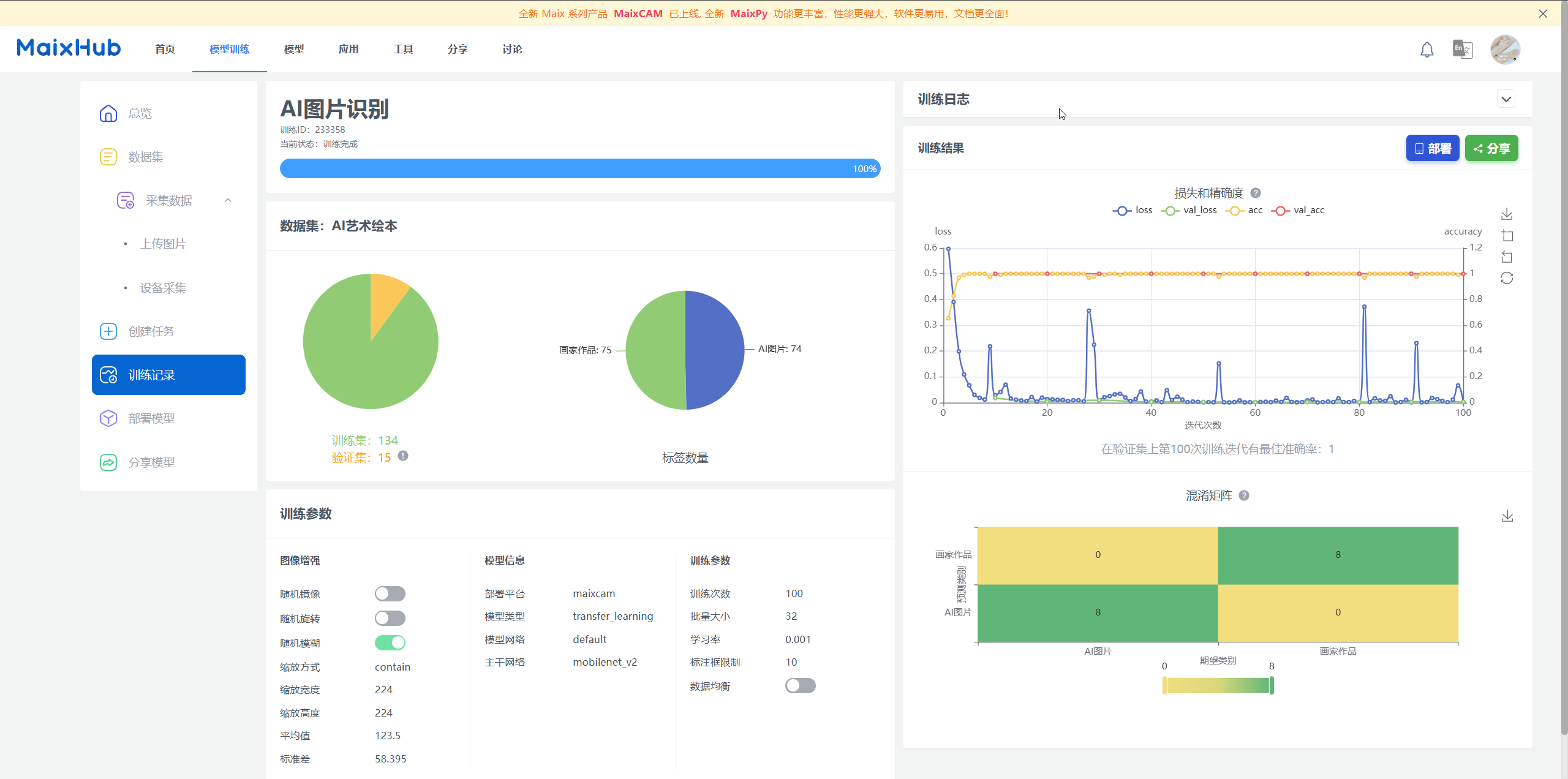Click the validation set info icon
1568x779 pixels.
(403, 456)
